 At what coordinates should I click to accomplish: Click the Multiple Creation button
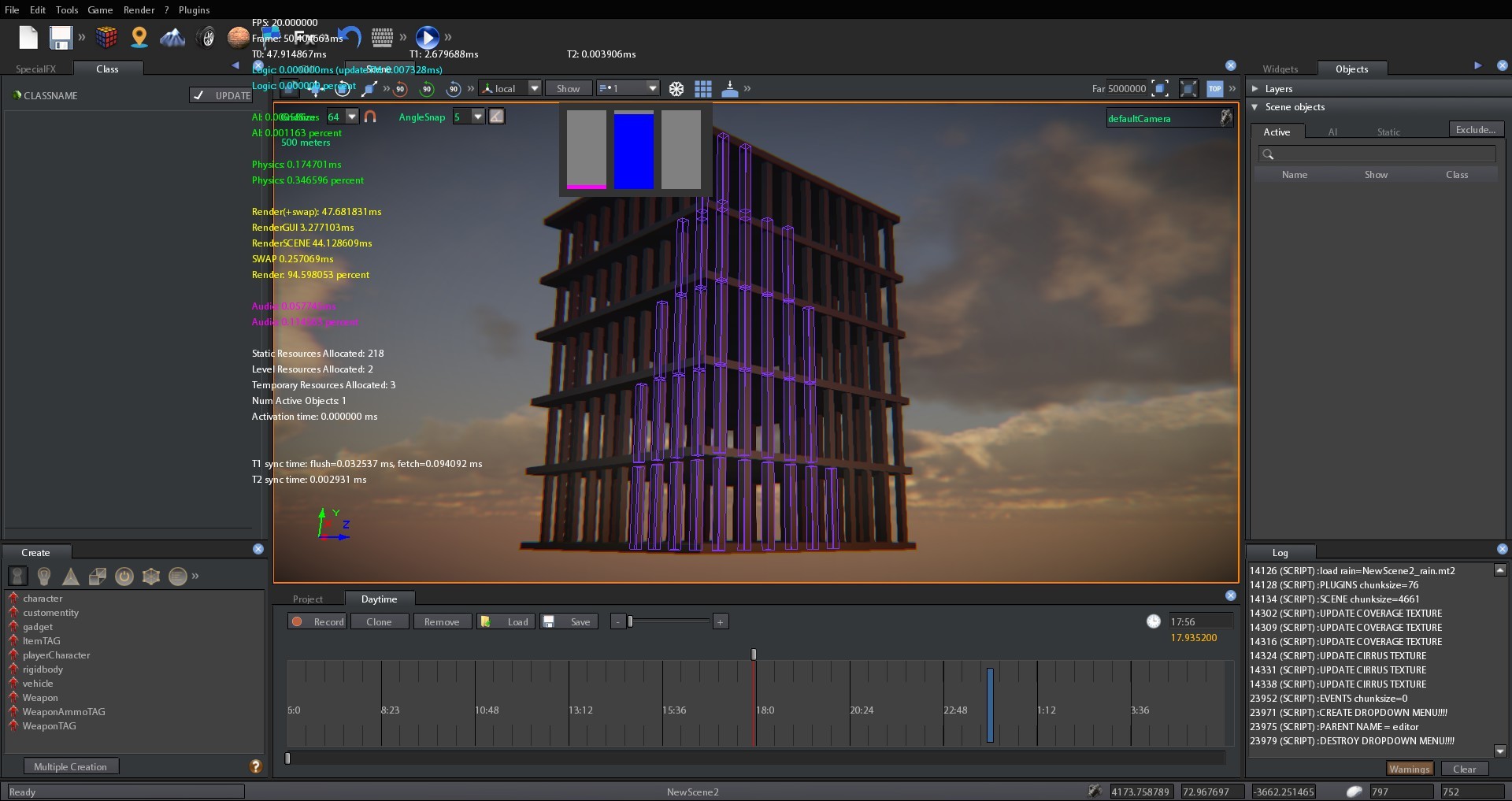point(70,766)
